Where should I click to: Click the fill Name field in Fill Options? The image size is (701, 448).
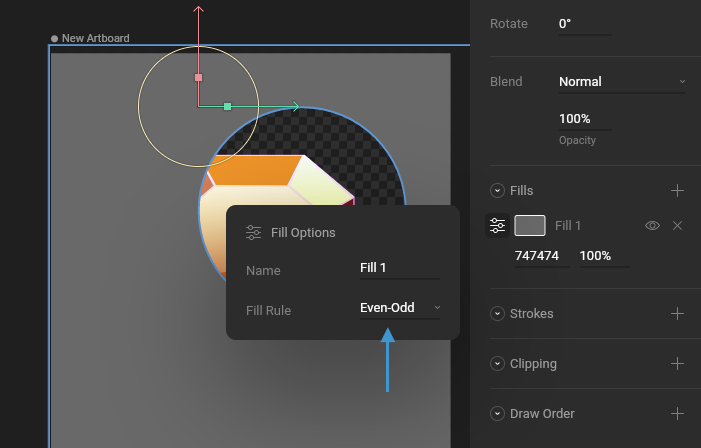pyautogui.click(x=400, y=268)
